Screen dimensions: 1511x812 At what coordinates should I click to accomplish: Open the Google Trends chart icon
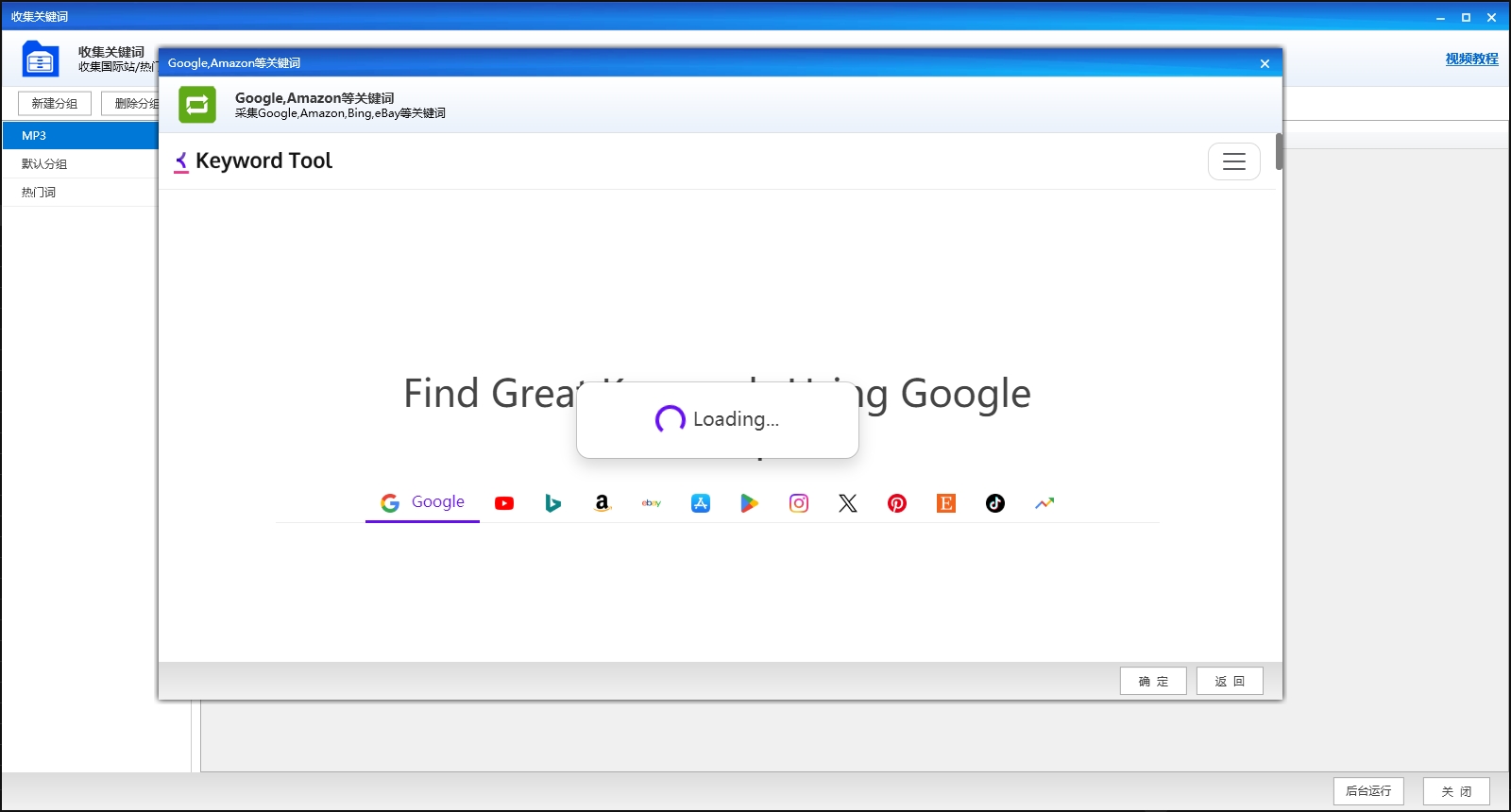1044,503
